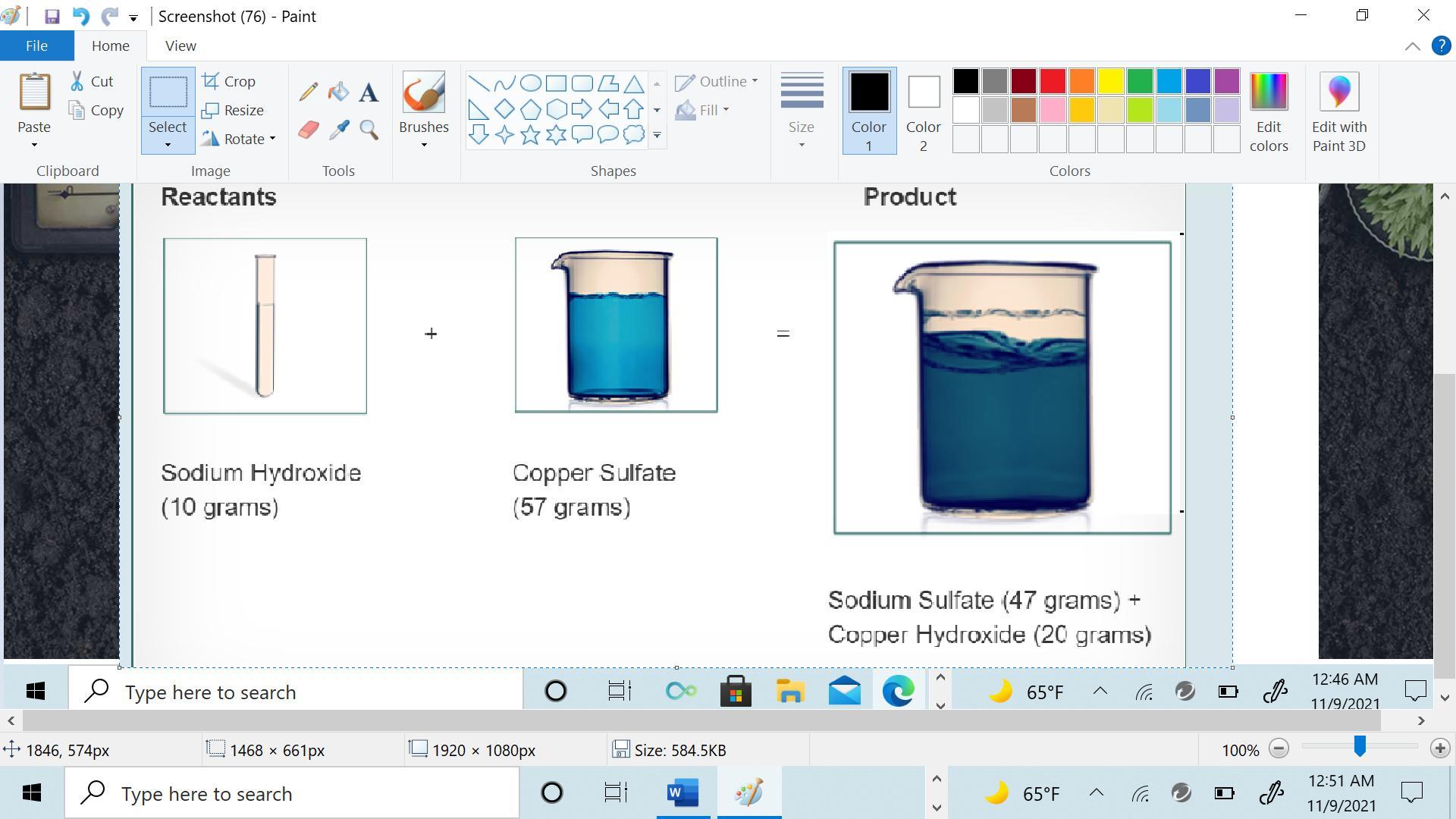The image size is (1456, 819).
Task: Pick the red color swatch
Action: [1053, 81]
